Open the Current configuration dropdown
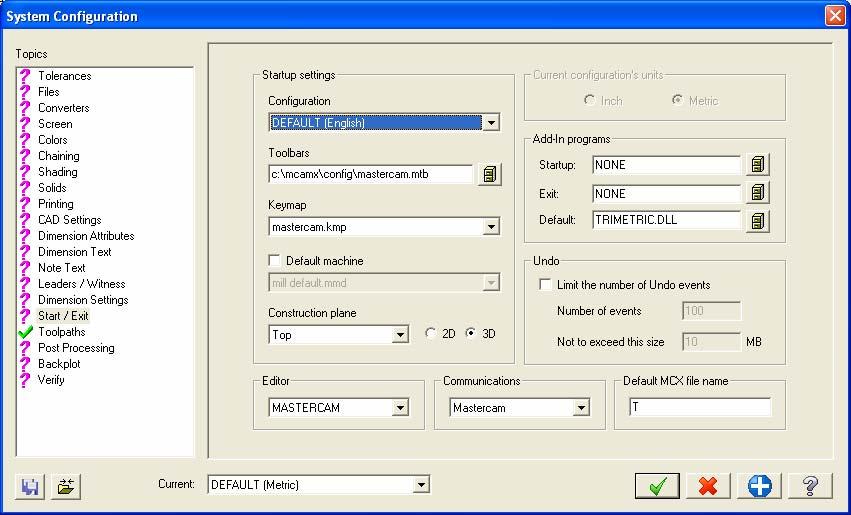 click(421, 485)
